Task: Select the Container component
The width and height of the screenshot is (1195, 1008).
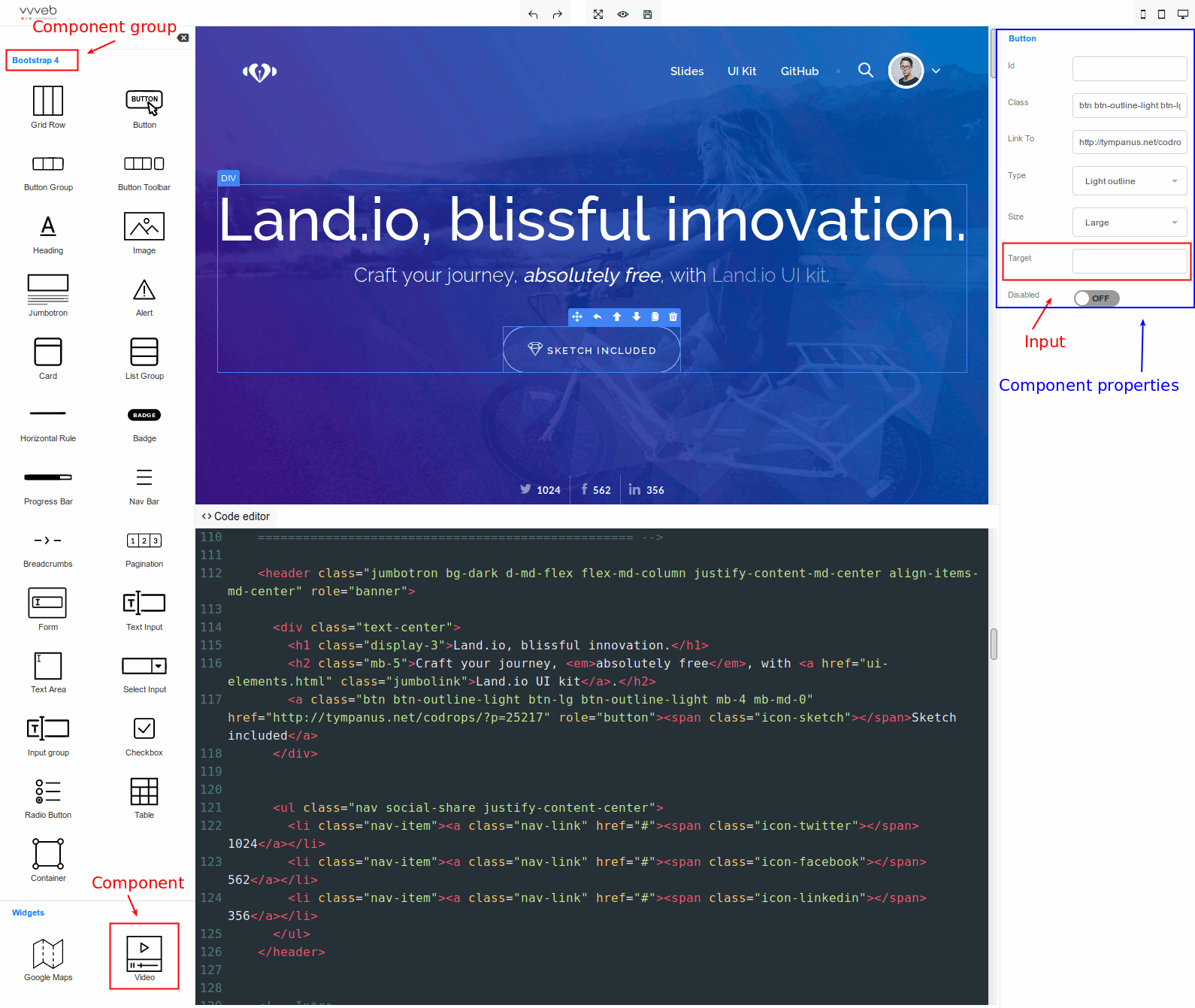Action: 48,861
